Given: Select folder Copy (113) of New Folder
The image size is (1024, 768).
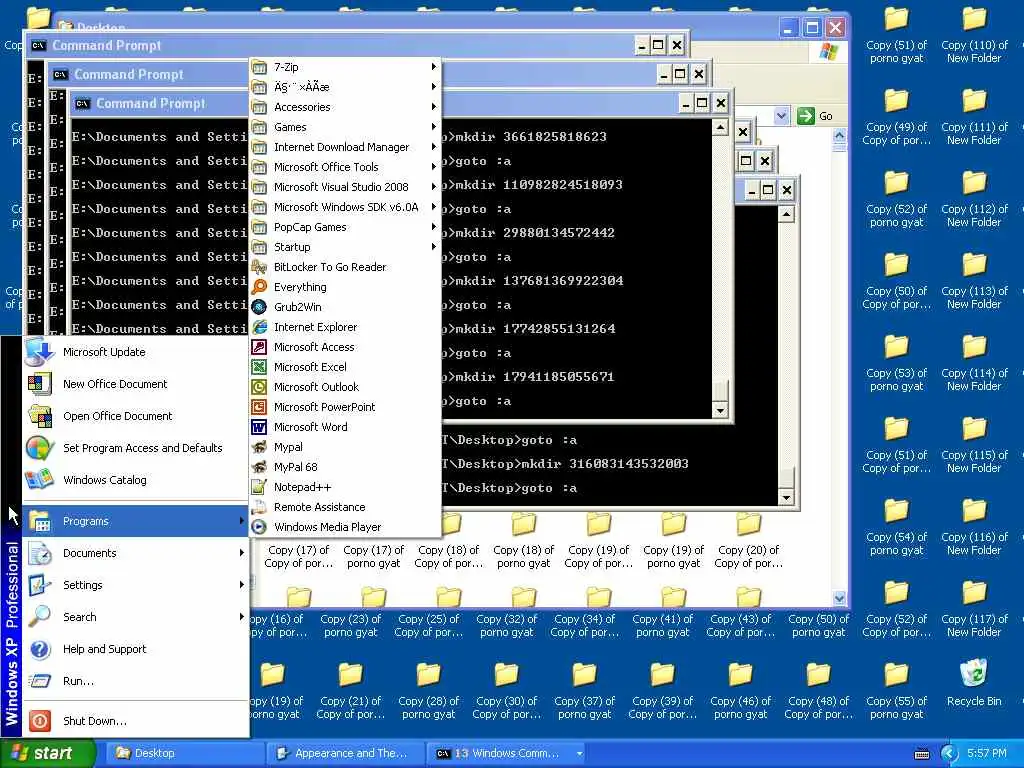Looking at the screenshot, I should [974, 281].
